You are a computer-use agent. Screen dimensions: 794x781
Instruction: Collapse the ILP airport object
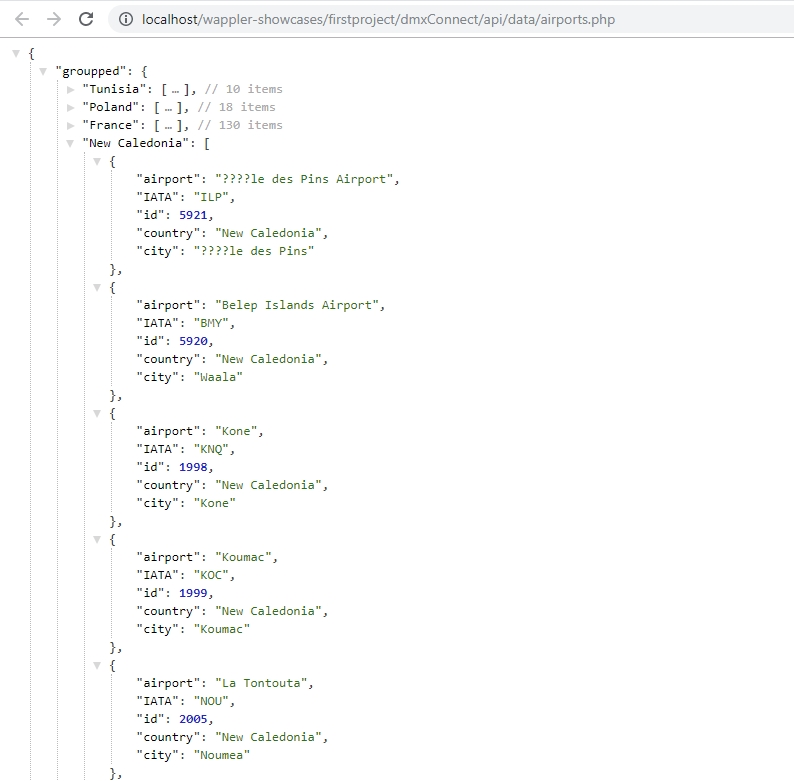[x=97, y=161]
